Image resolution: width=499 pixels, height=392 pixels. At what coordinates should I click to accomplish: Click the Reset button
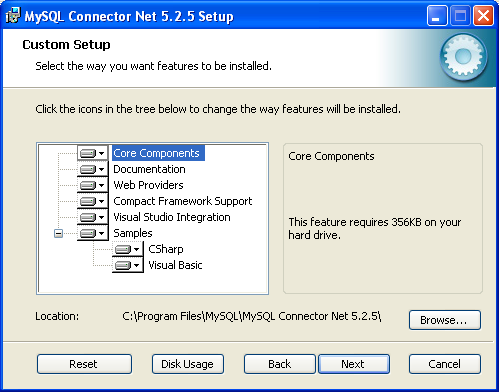[x=84, y=364]
